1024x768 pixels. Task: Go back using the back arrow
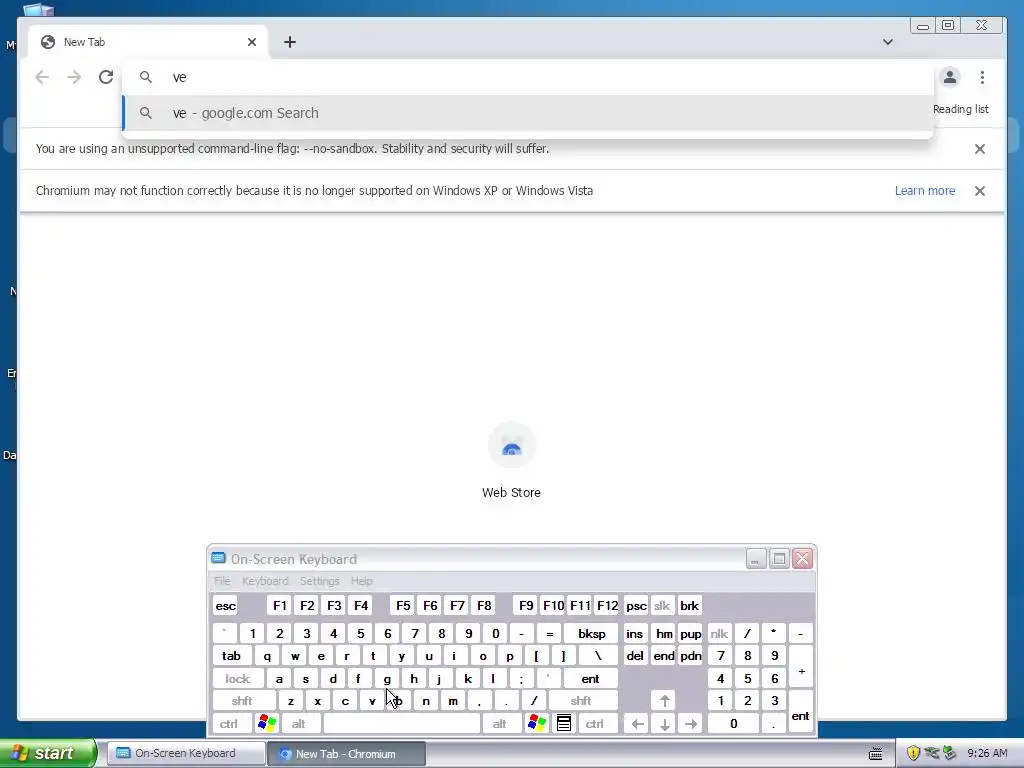pos(42,77)
